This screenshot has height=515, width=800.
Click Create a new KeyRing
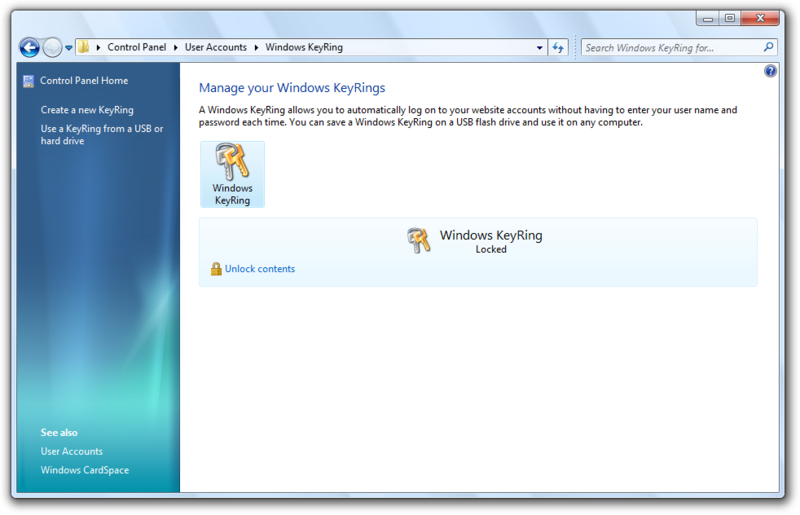point(87,110)
